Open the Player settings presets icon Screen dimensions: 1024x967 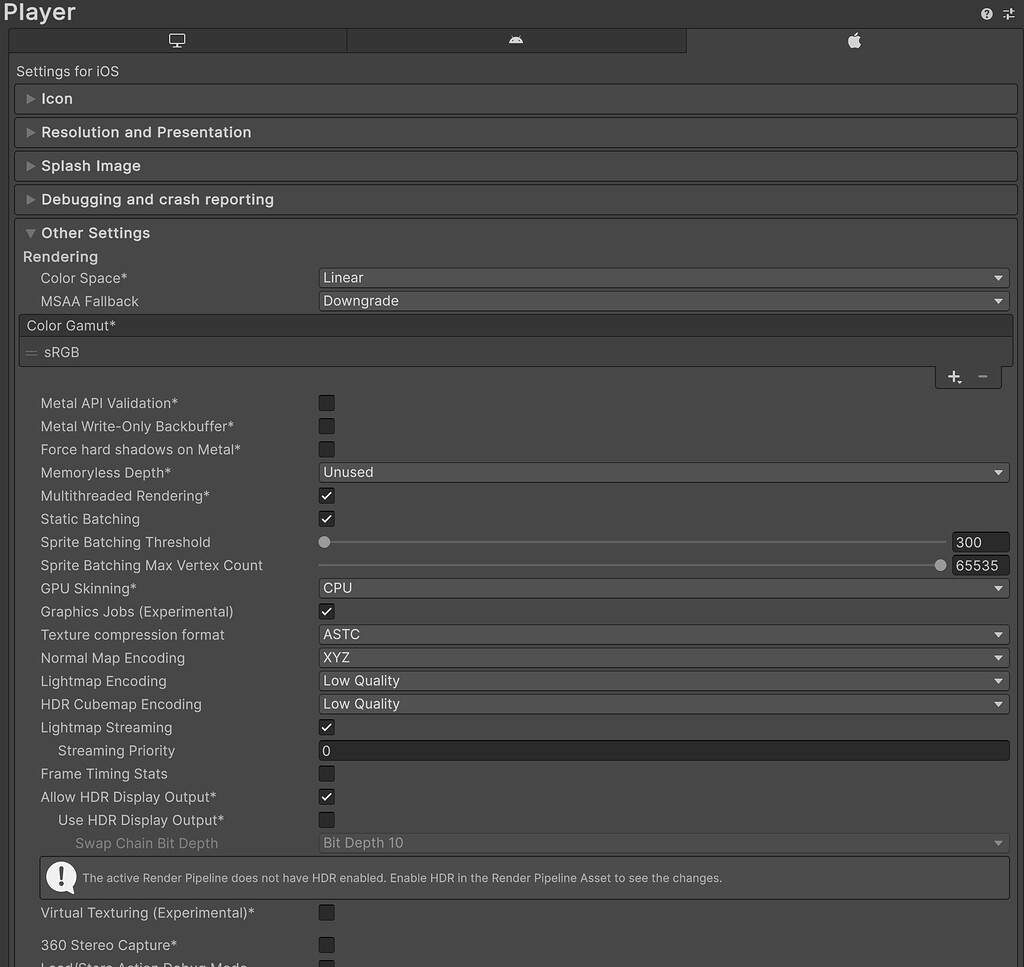(x=1008, y=13)
